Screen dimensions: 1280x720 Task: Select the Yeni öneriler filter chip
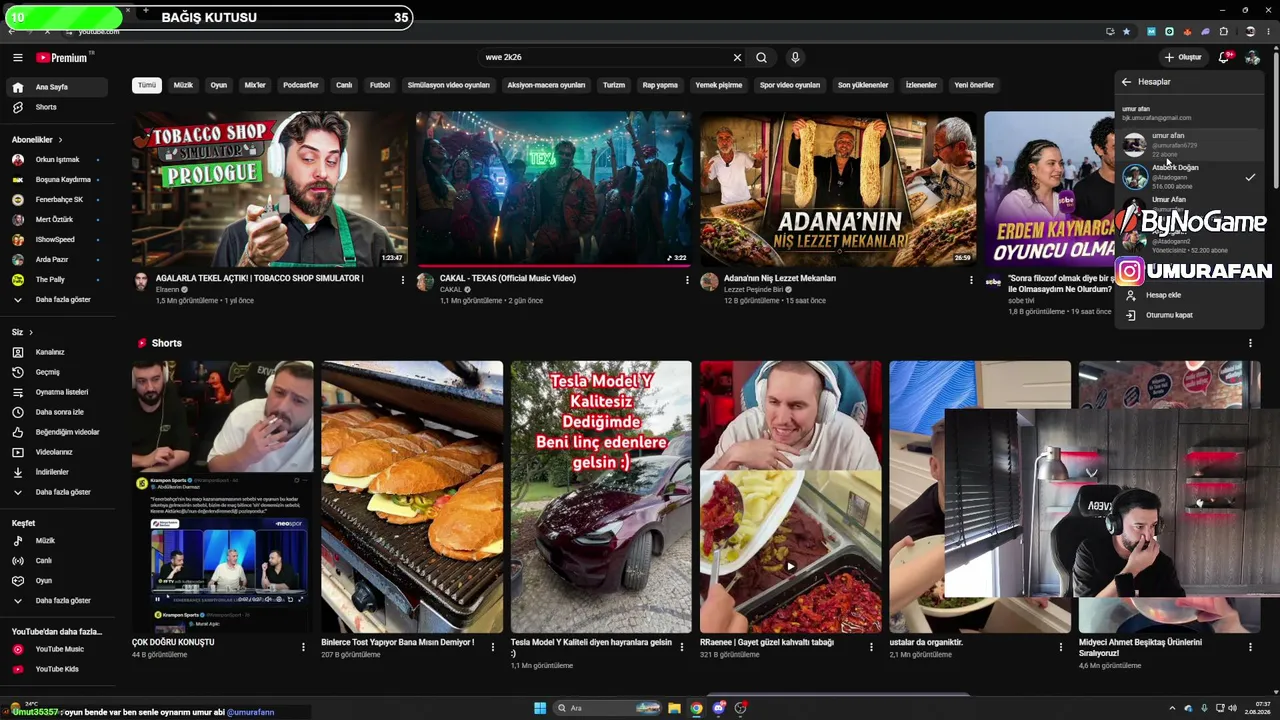[x=974, y=85]
